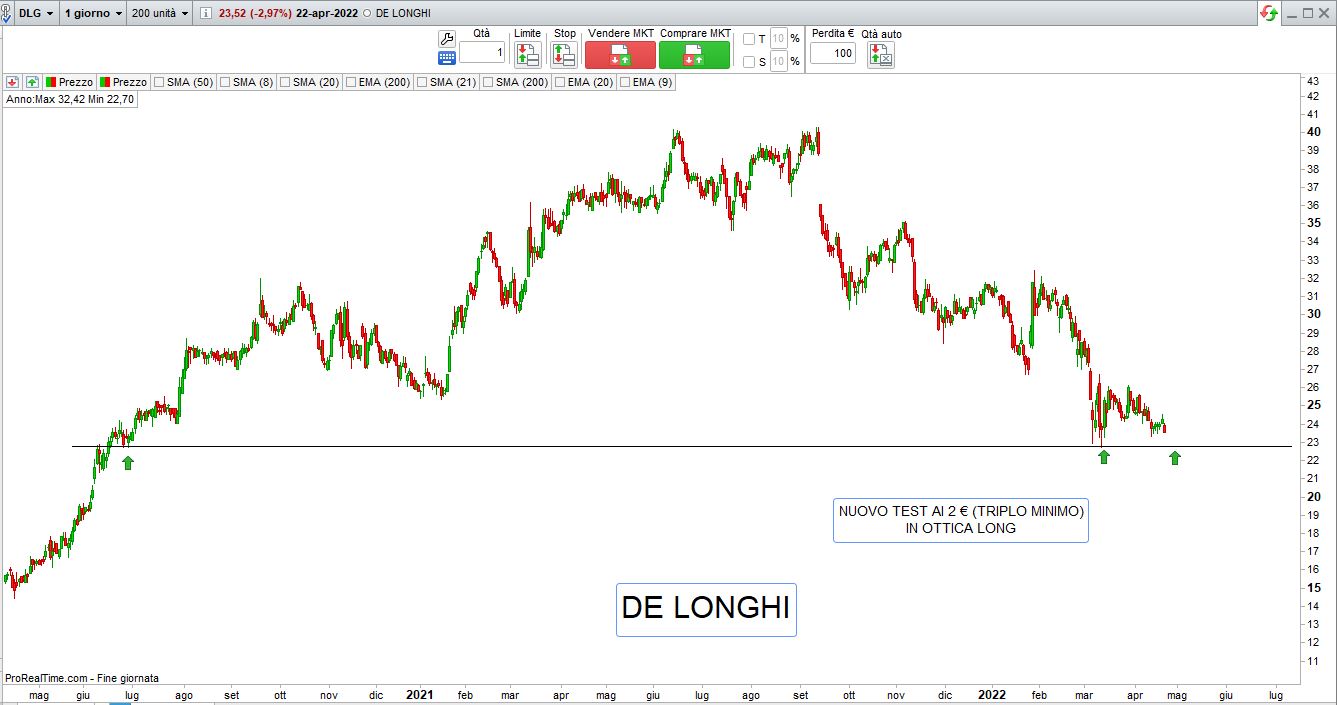Image resolution: width=1337 pixels, height=705 pixels.
Task: Expand the 1 giorno timeframe dropdown
Action: tap(93, 14)
